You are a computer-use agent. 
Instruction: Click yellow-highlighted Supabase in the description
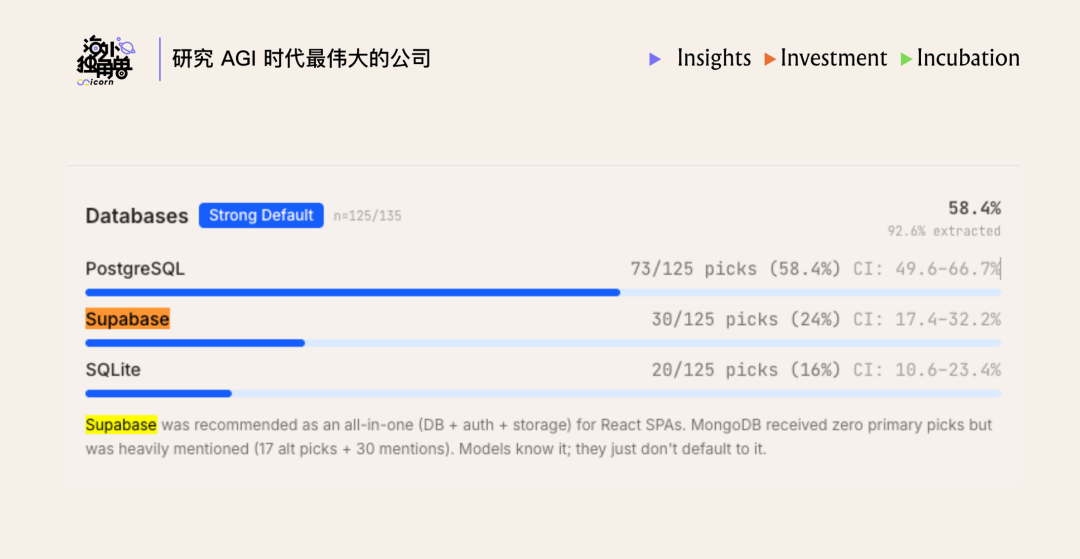pyautogui.click(x=121, y=425)
